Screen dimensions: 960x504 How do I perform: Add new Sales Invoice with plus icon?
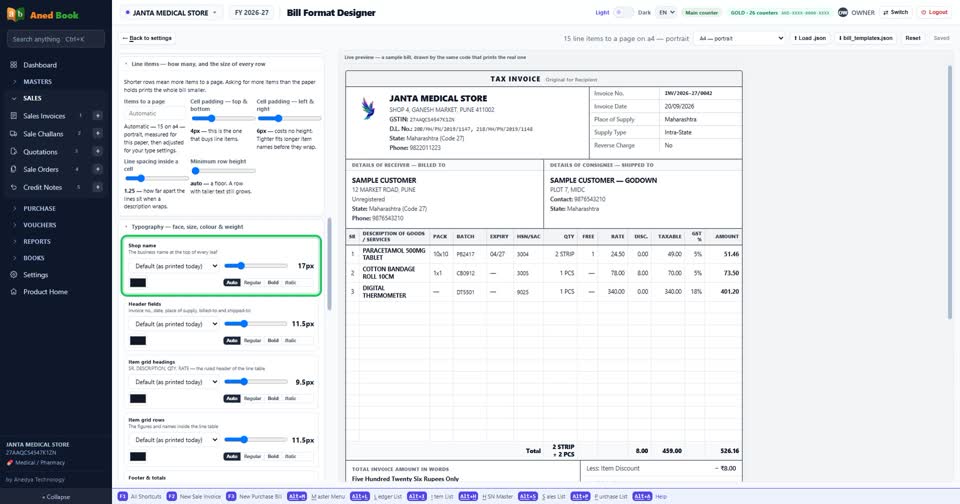tap(97, 116)
